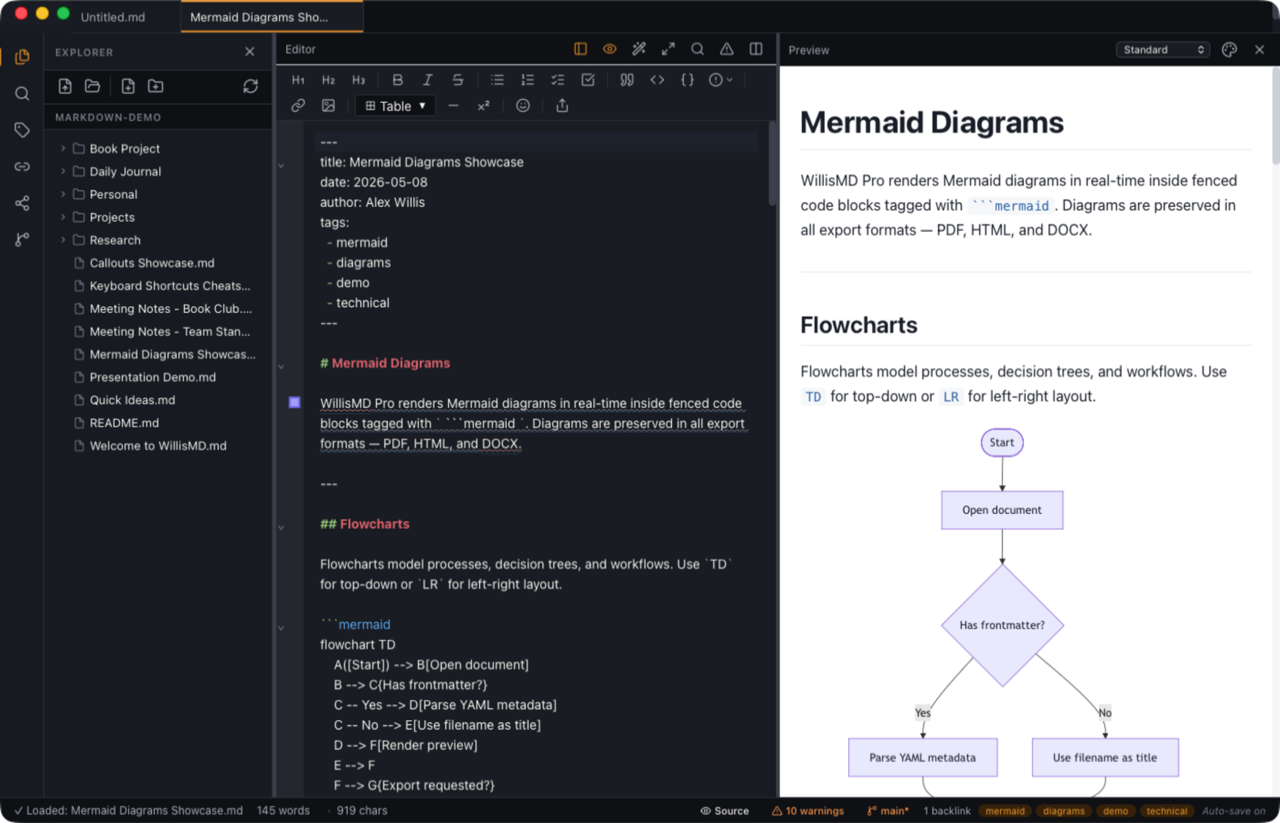The width and height of the screenshot is (1280, 823).
Task: Toggle Auto-save in the status bar
Action: point(1234,811)
